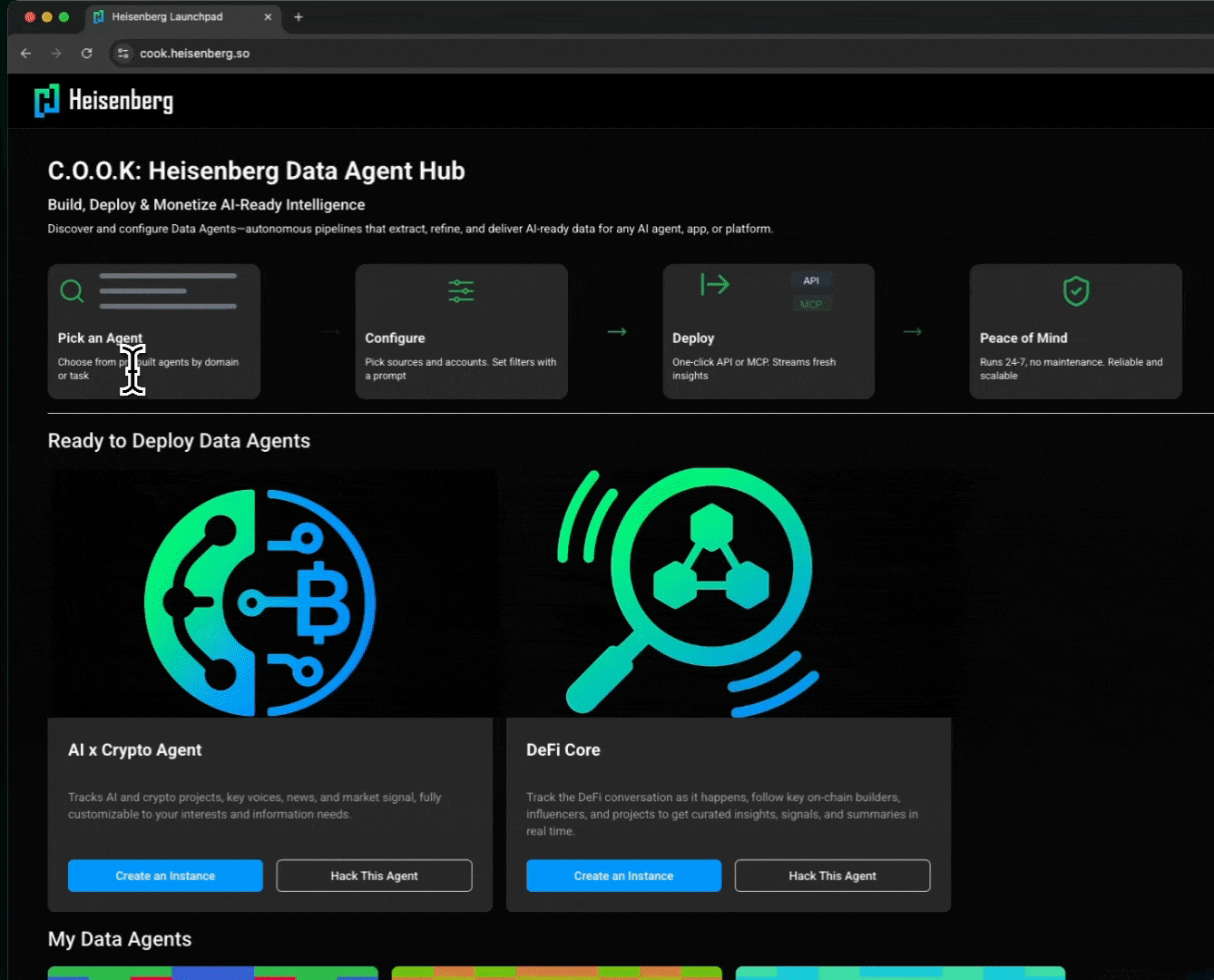Click the AI x Crypto Agent title
The height and width of the screenshot is (980, 1214).
click(135, 750)
